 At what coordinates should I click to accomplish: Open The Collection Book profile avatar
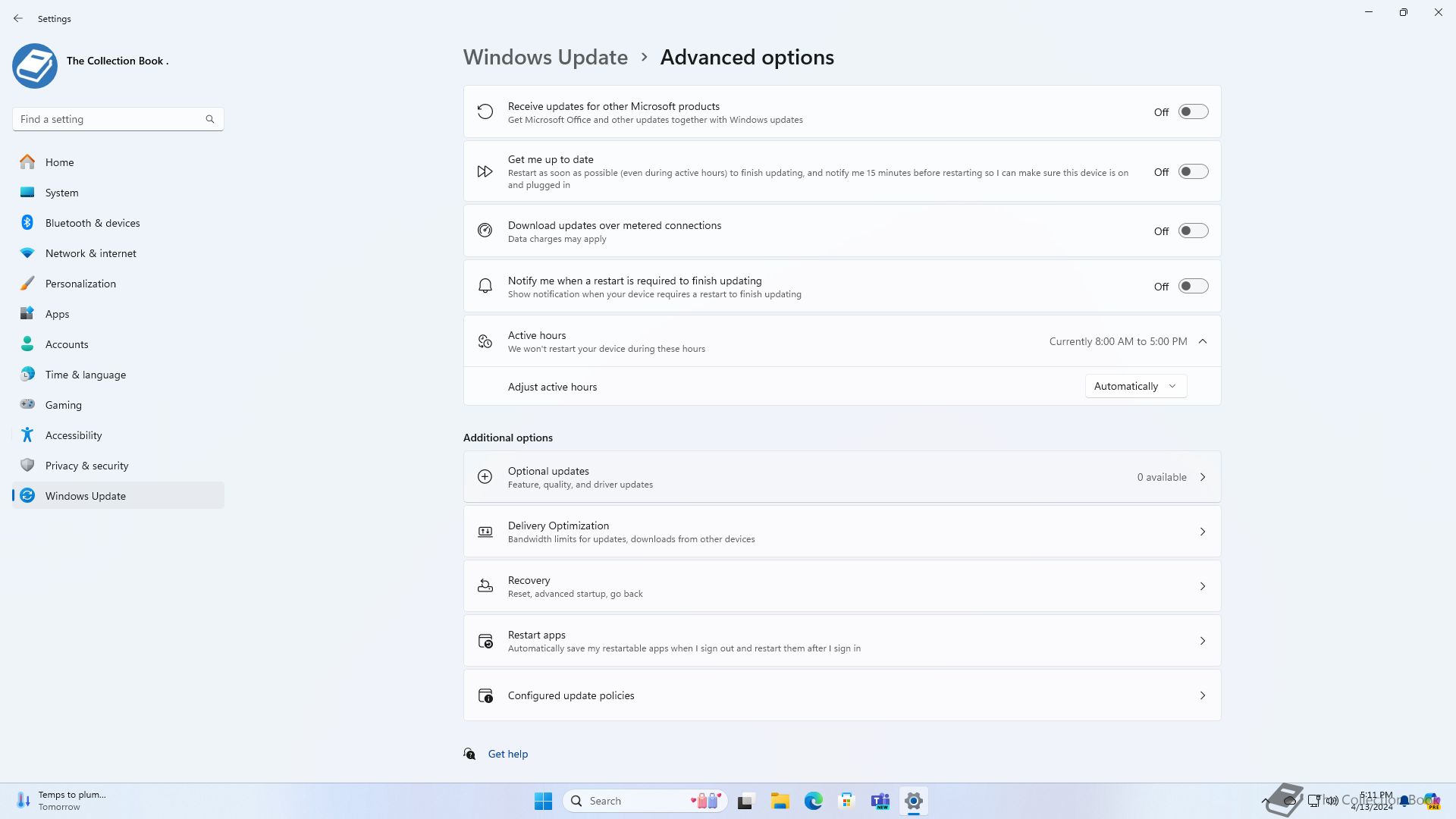tap(35, 65)
